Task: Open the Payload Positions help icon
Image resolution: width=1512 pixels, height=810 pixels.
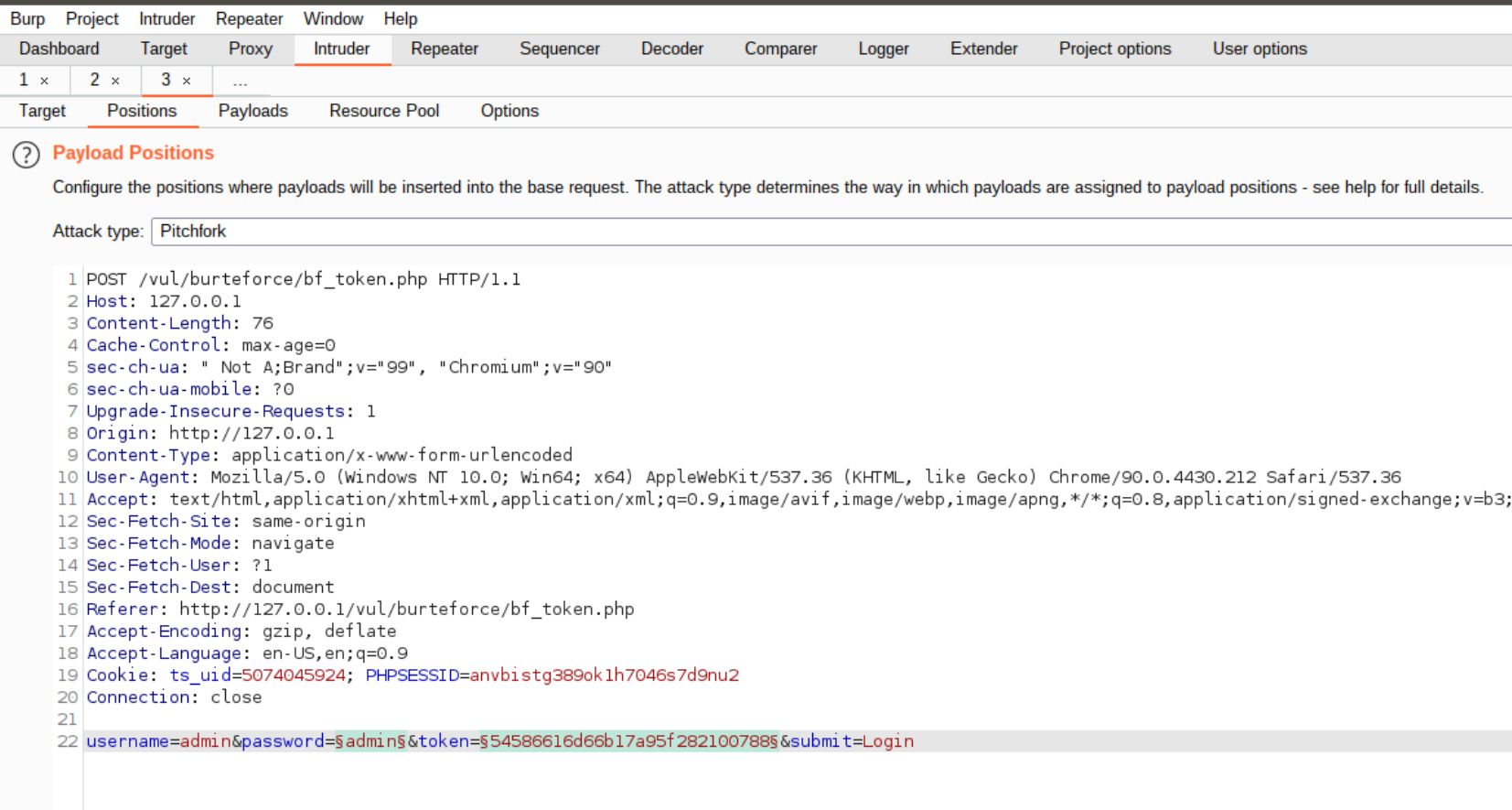Action: pyautogui.click(x=27, y=155)
